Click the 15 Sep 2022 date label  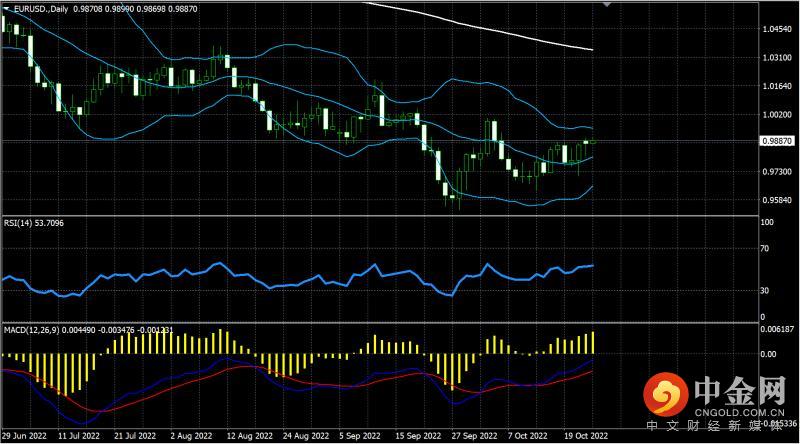point(418,436)
